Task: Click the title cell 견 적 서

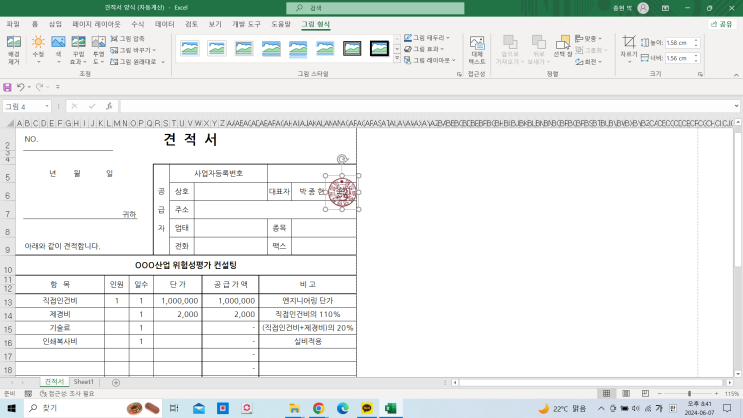Action: pos(190,139)
